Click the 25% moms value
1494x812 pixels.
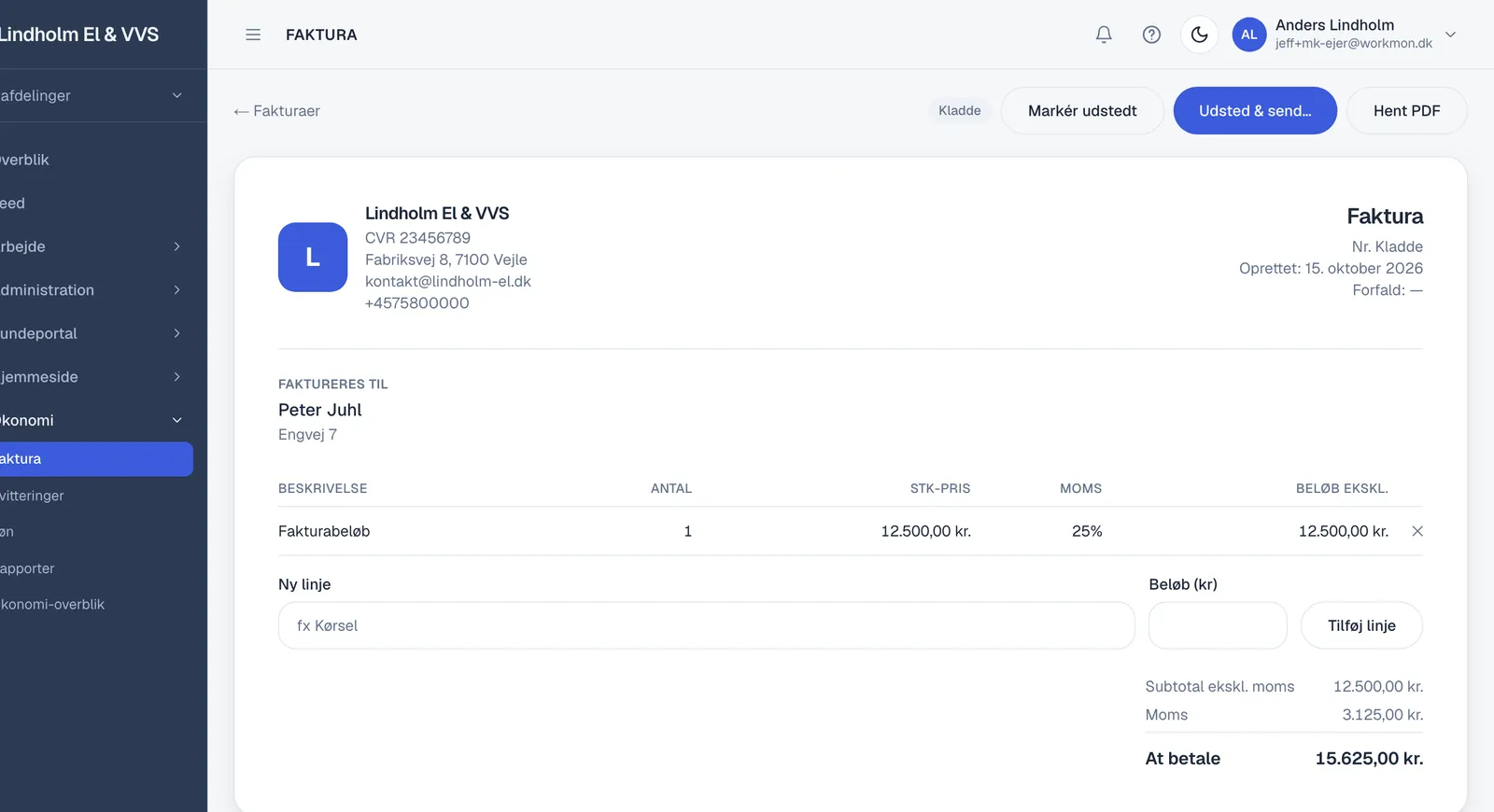tap(1087, 531)
